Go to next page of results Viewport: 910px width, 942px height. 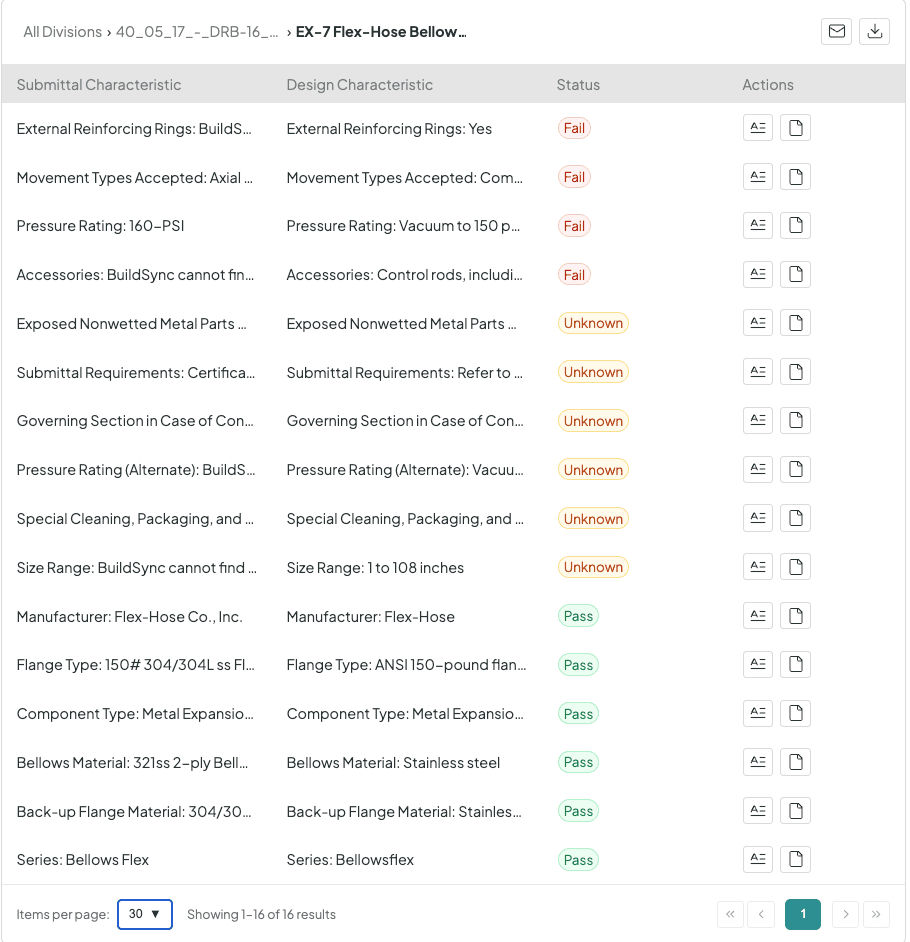pyautogui.click(x=846, y=914)
